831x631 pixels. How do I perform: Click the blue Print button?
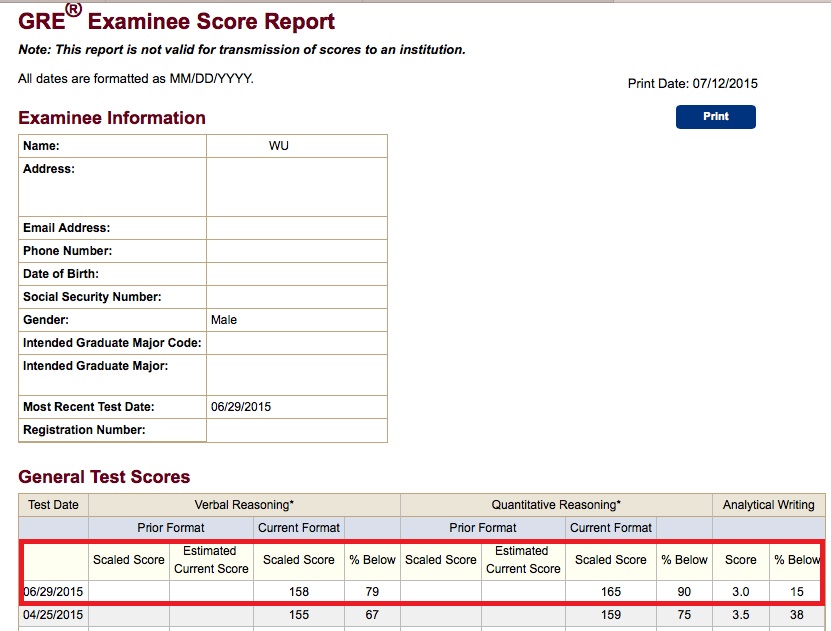tap(715, 117)
